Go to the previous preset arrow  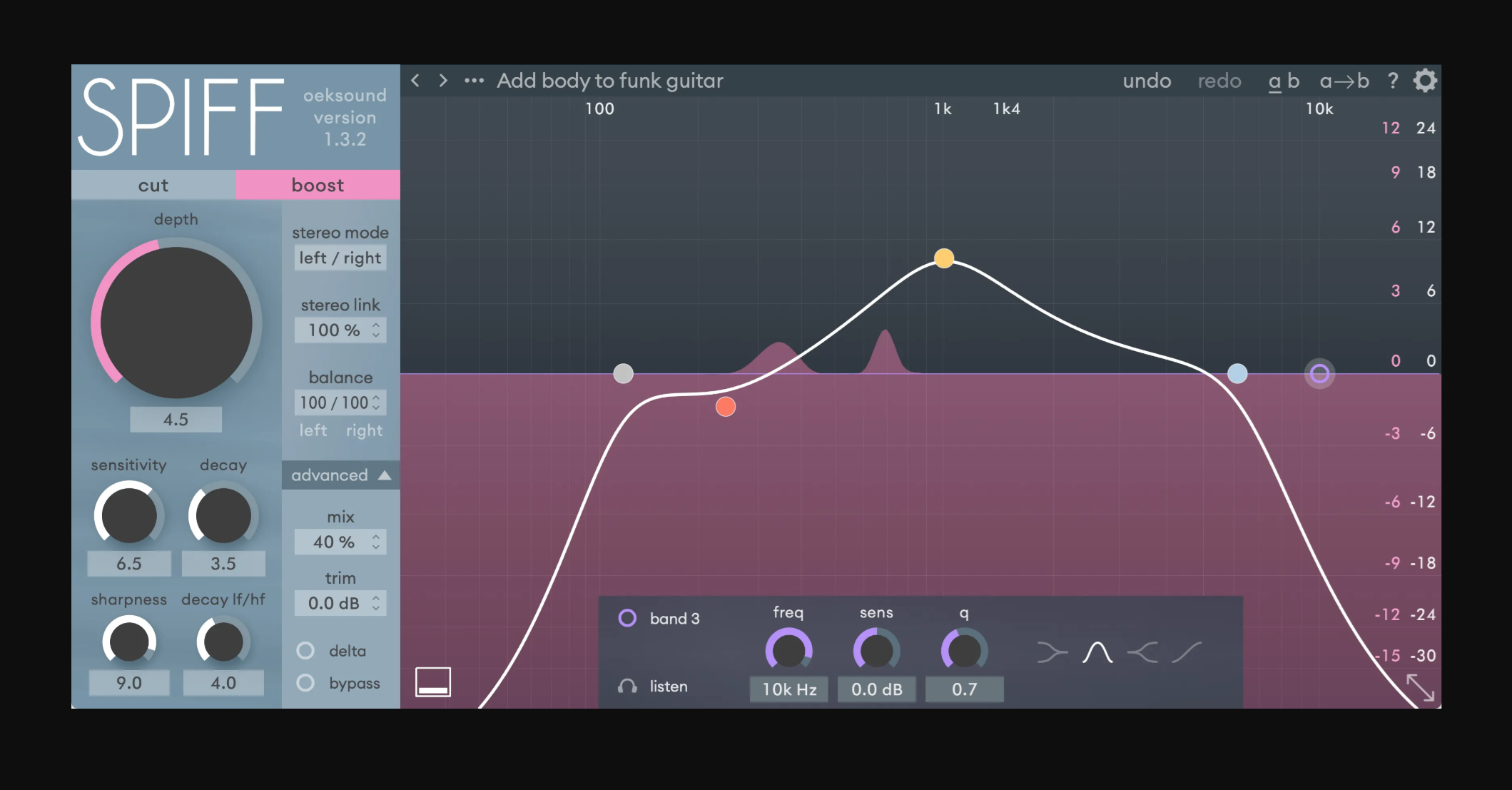[415, 81]
